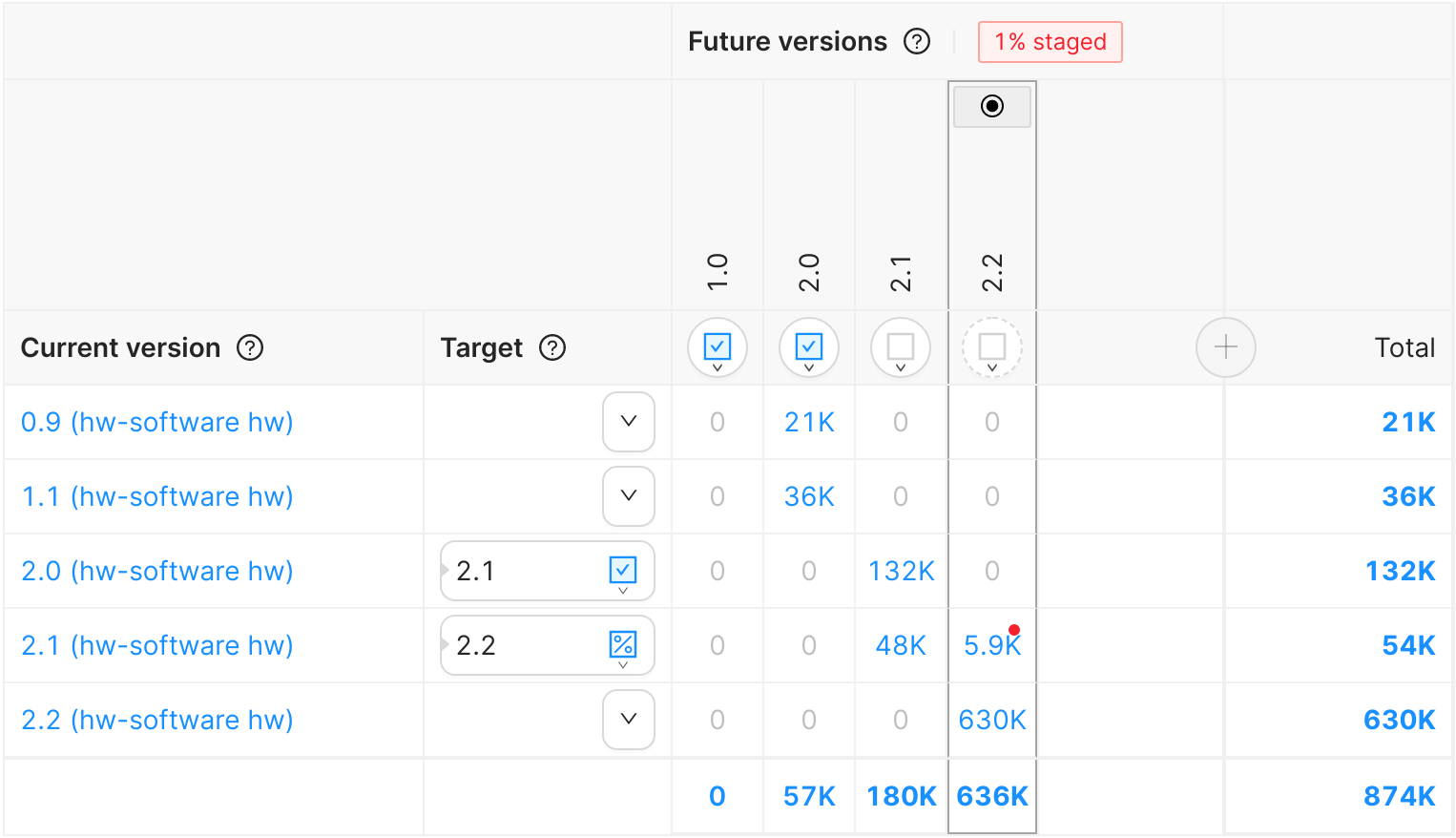
Task: Click the help icon beside Current version
Action: click(x=250, y=347)
